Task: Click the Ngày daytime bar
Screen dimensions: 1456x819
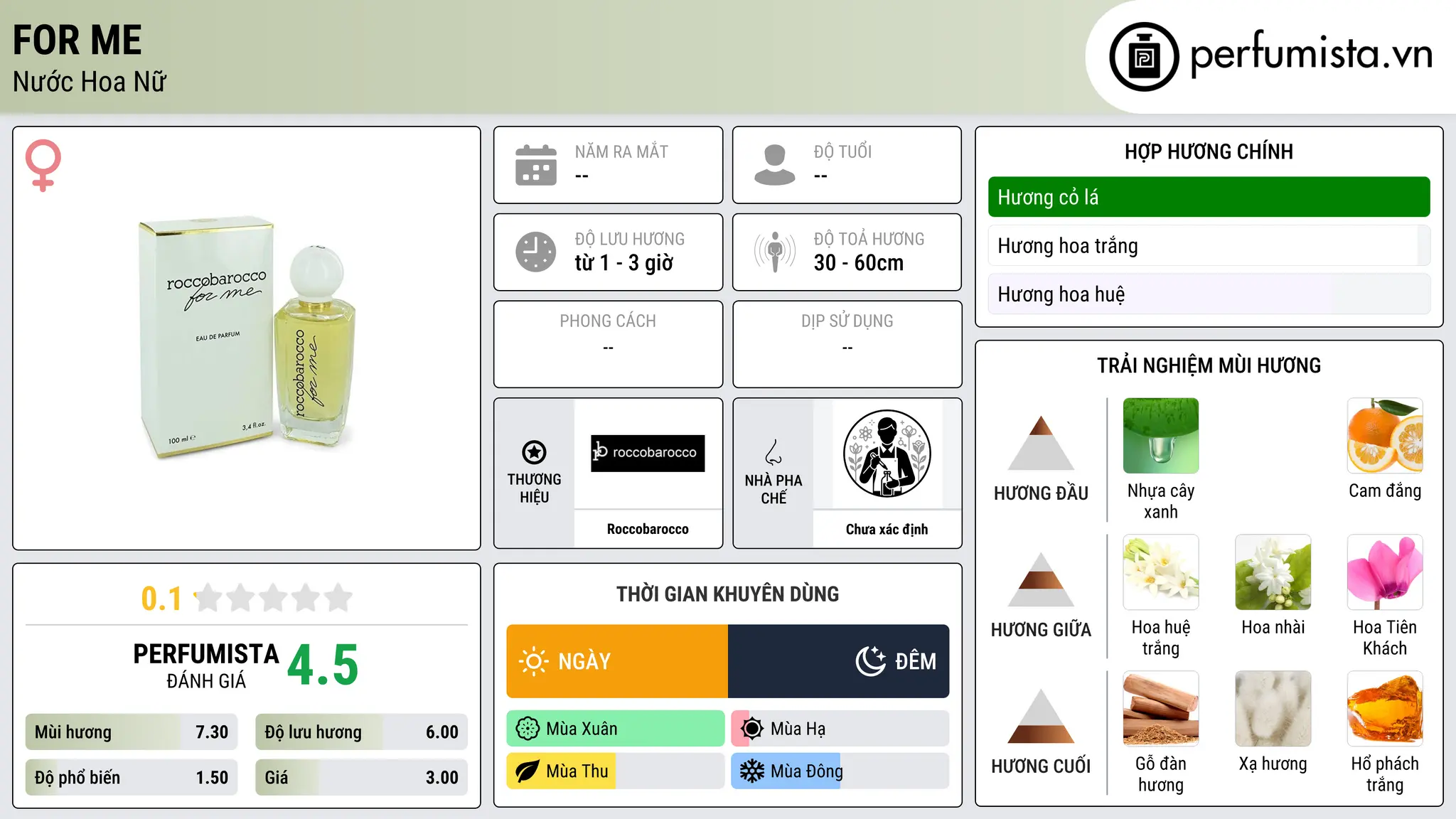Action: pos(617,661)
